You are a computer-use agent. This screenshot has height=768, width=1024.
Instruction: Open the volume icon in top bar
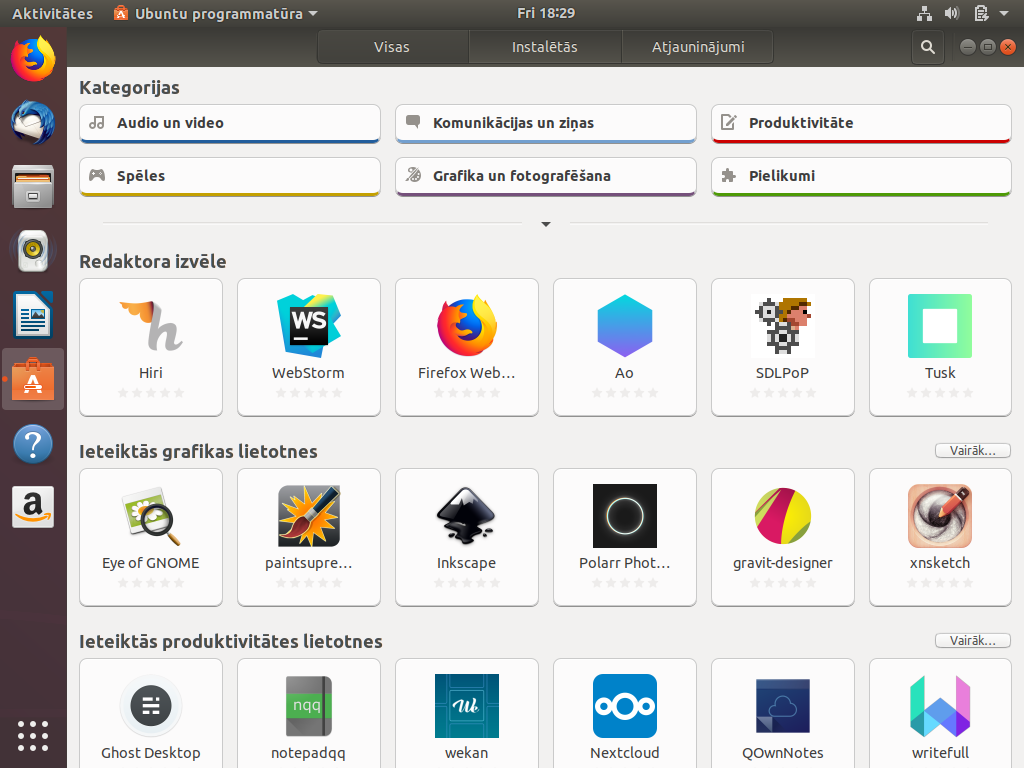click(952, 13)
